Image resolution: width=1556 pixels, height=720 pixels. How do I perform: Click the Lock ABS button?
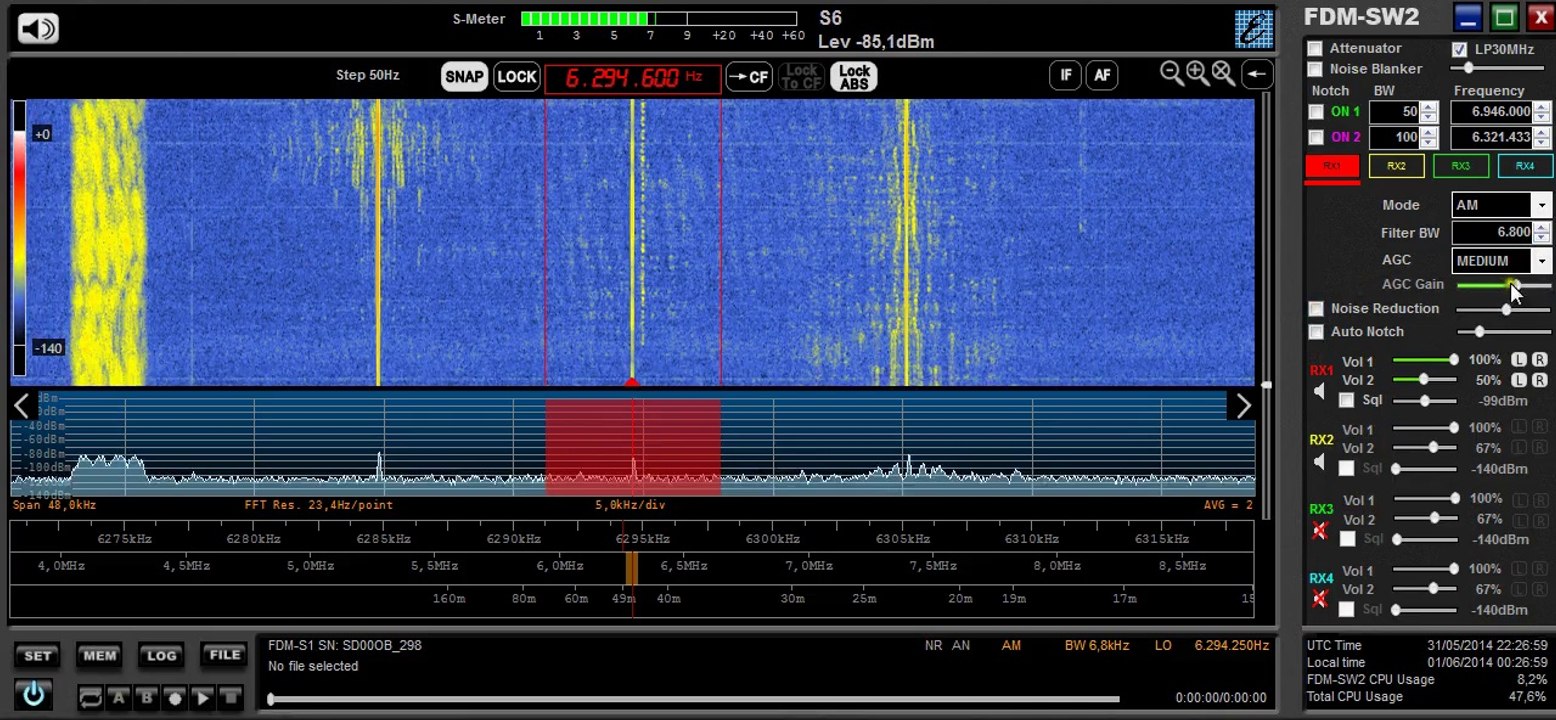(854, 77)
